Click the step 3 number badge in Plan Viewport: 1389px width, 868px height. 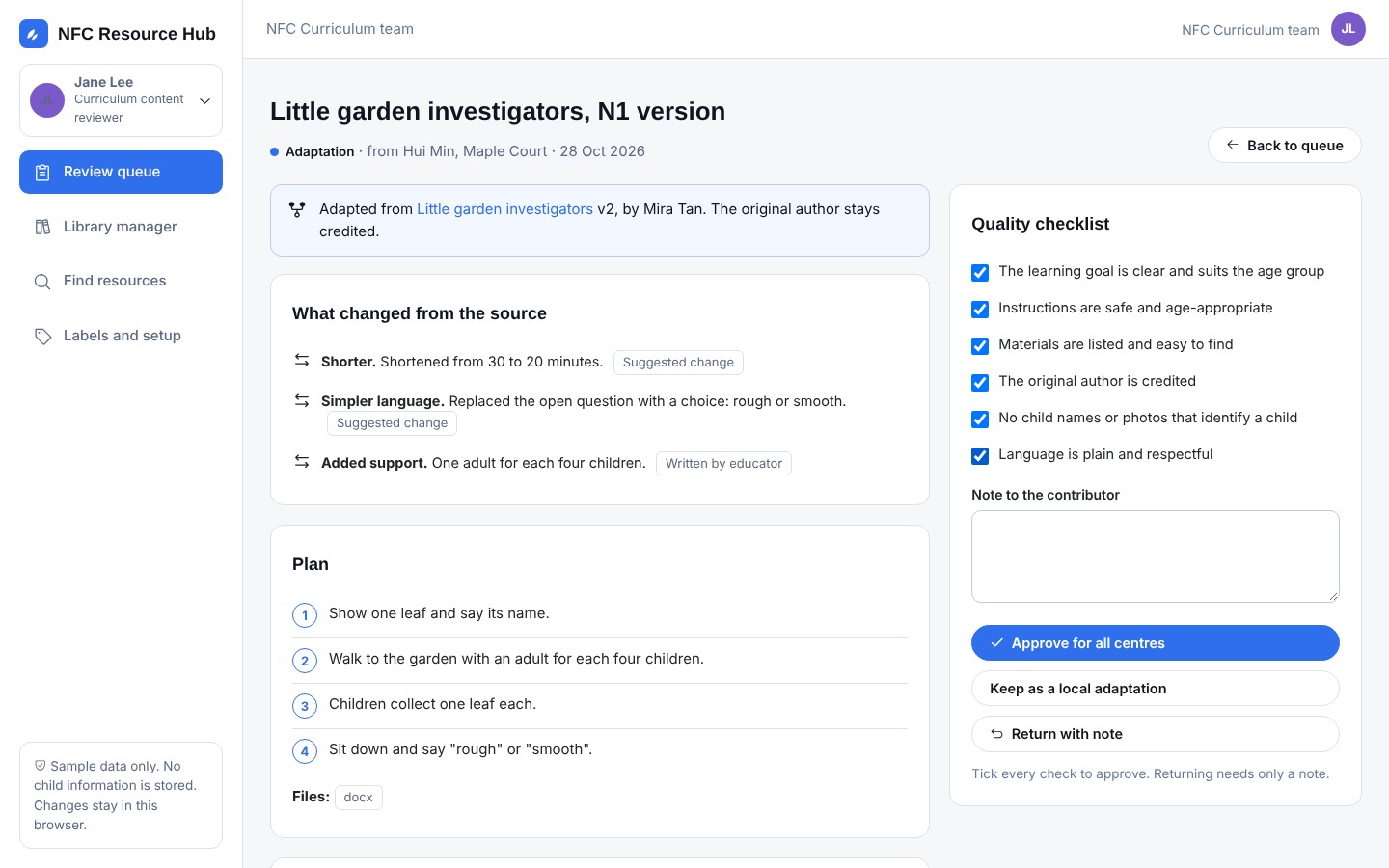point(305,706)
